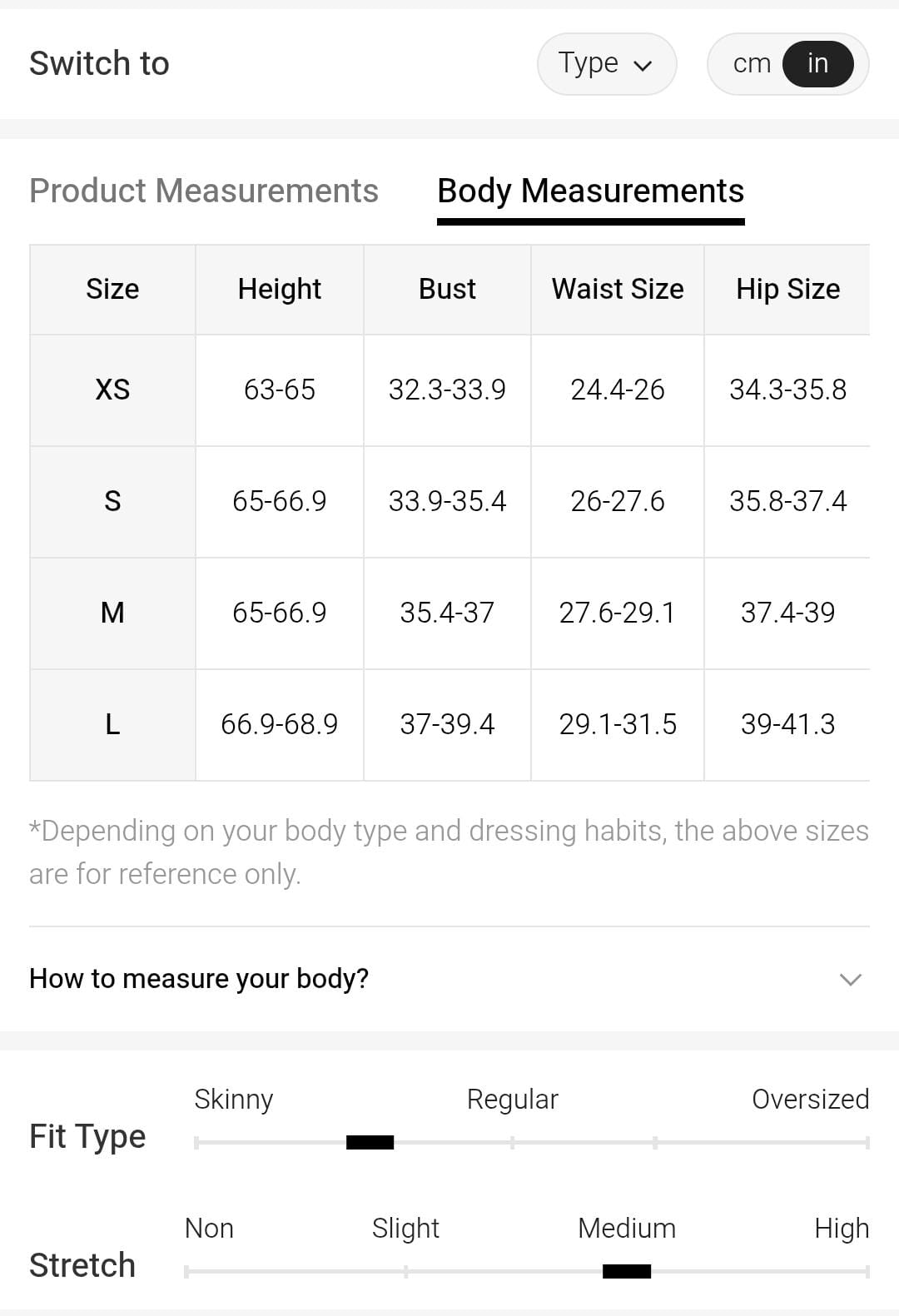Click the Hip Size column header
Image resolution: width=899 pixels, height=1316 pixels.
coord(787,289)
